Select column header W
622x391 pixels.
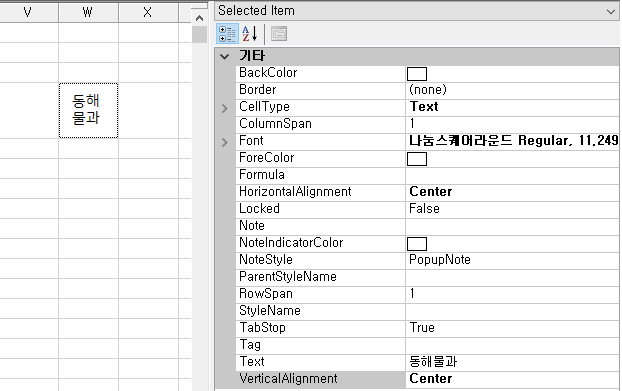(88, 12)
